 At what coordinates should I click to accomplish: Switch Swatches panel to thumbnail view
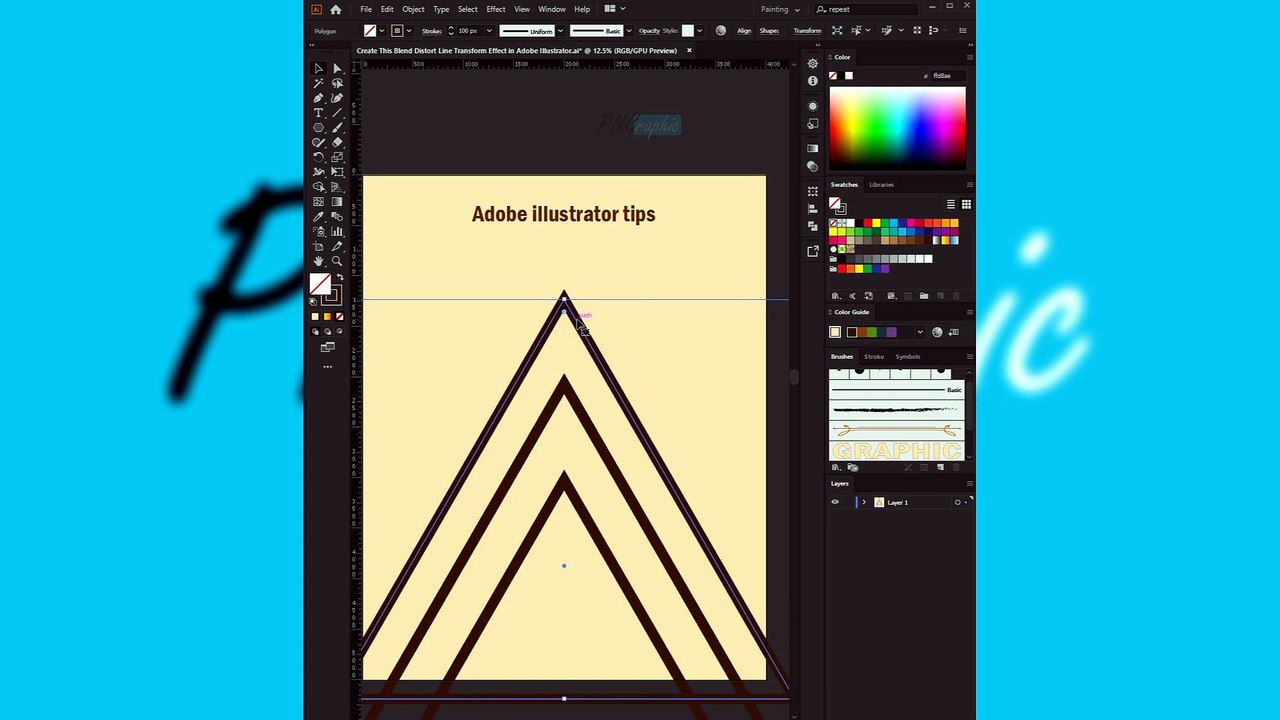click(x=965, y=204)
